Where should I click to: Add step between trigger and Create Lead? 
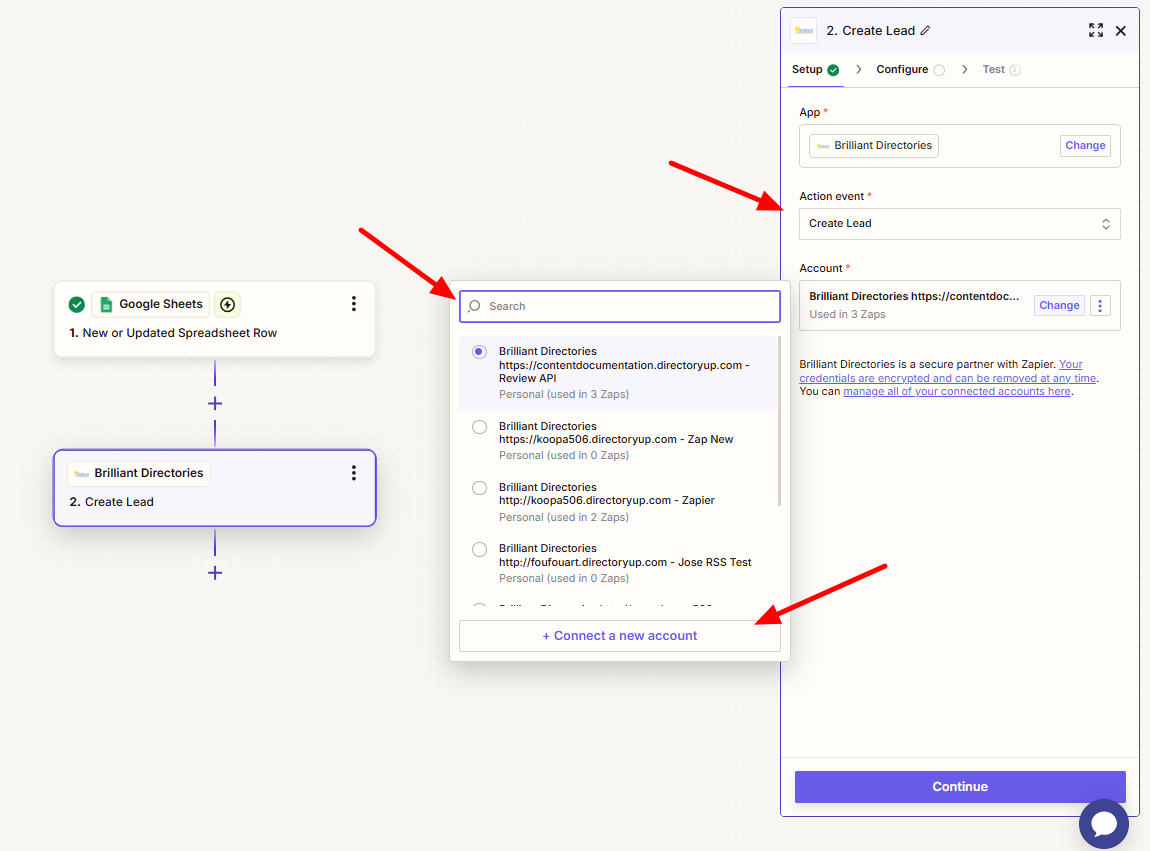(215, 403)
